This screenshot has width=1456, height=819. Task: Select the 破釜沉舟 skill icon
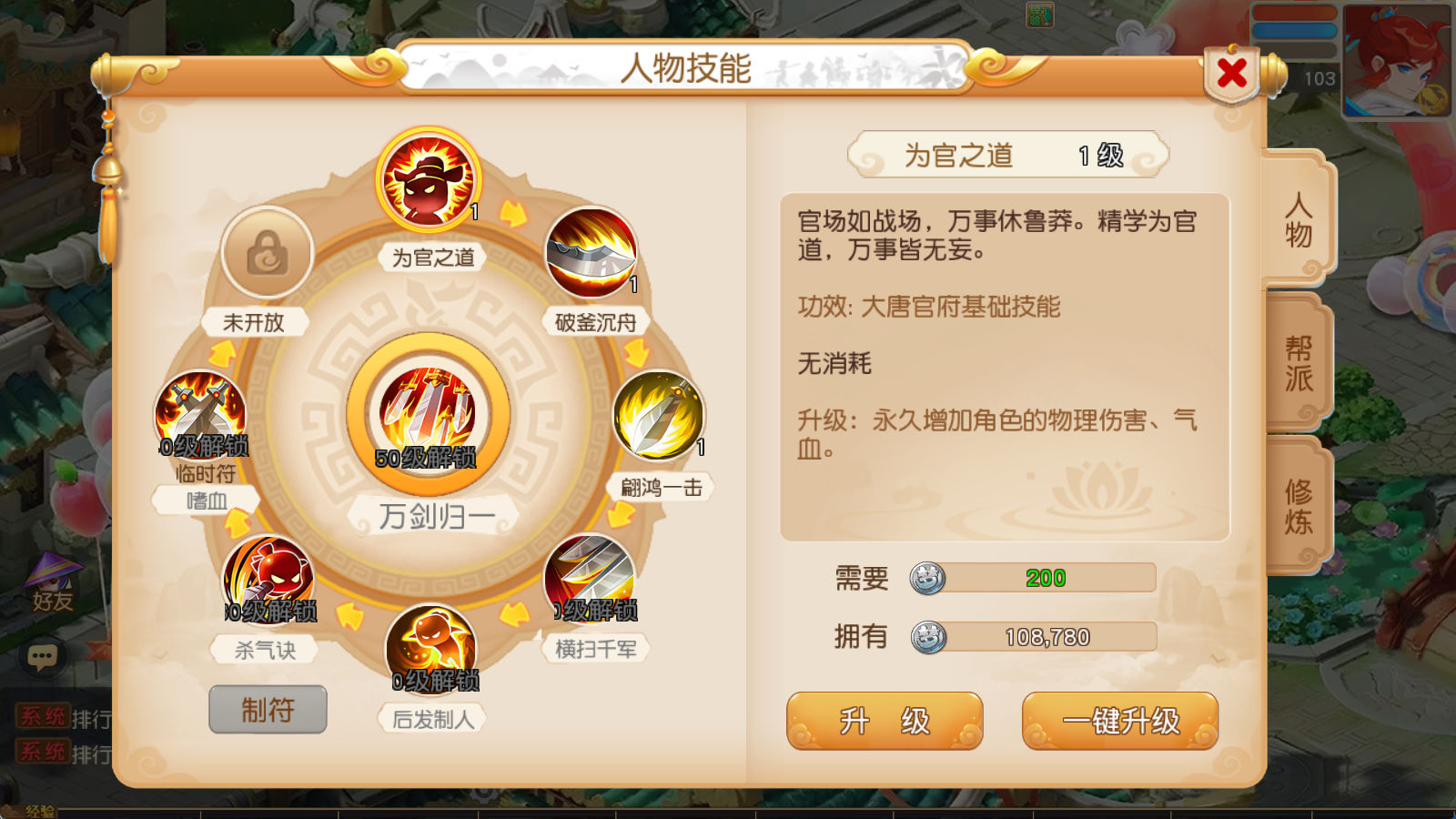[591, 252]
